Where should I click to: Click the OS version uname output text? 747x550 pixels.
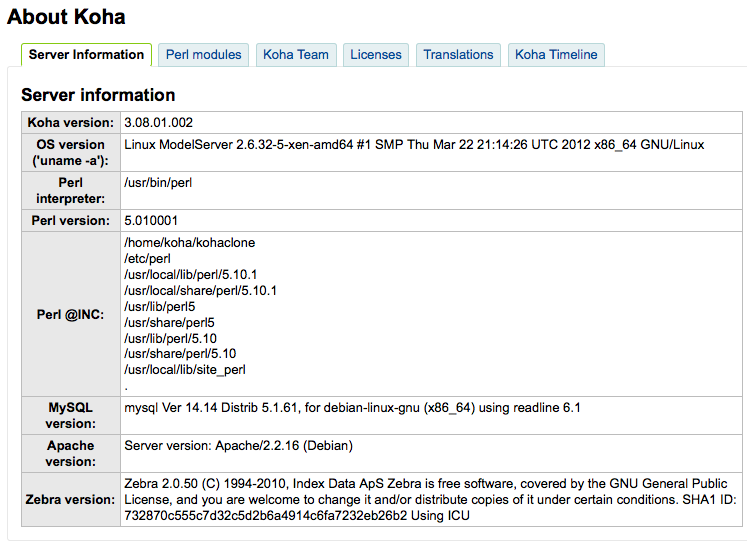point(414,145)
